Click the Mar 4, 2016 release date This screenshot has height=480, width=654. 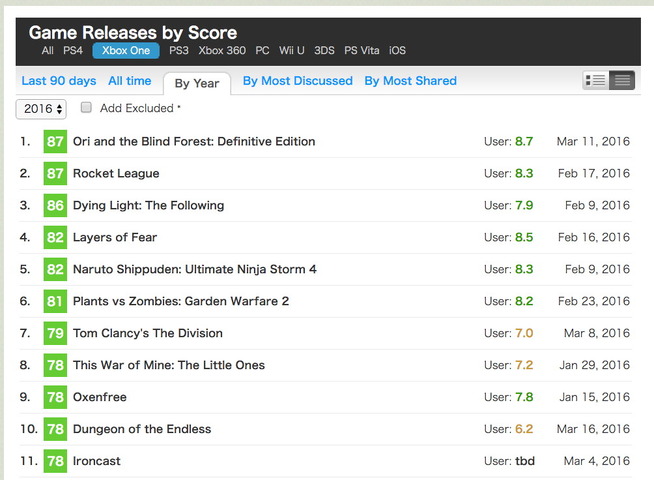click(x=597, y=461)
